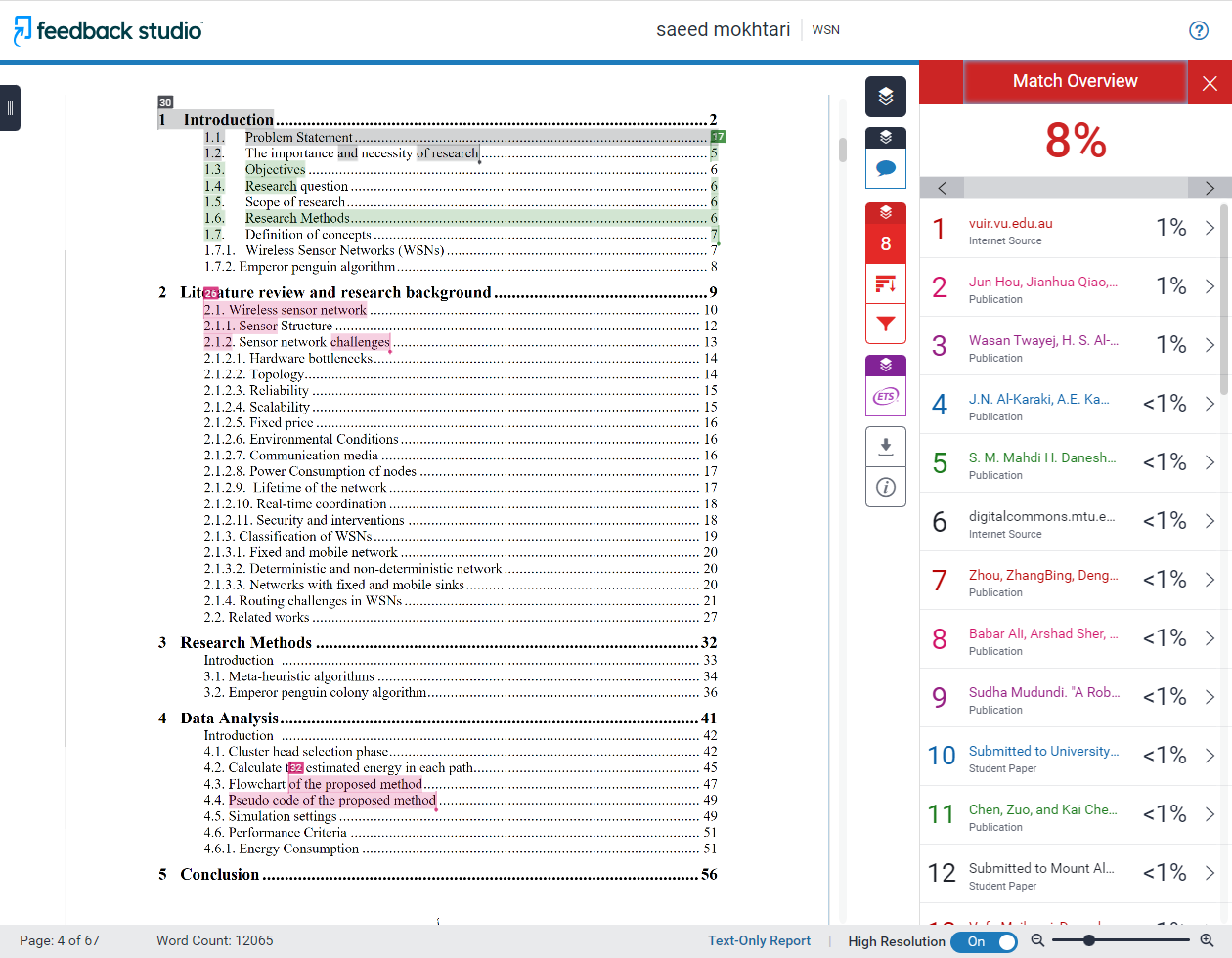Image resolution: width=1232 pixels, height=958 pixels.
Task: Open the Text-Only Report link
Action: [759, 941]
